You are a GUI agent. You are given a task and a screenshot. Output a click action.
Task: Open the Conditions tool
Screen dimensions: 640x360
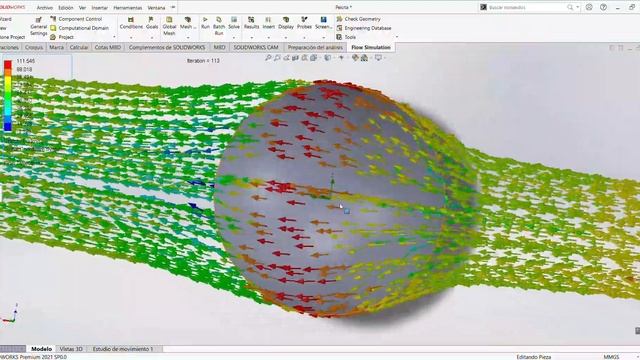tap(131, 23)
